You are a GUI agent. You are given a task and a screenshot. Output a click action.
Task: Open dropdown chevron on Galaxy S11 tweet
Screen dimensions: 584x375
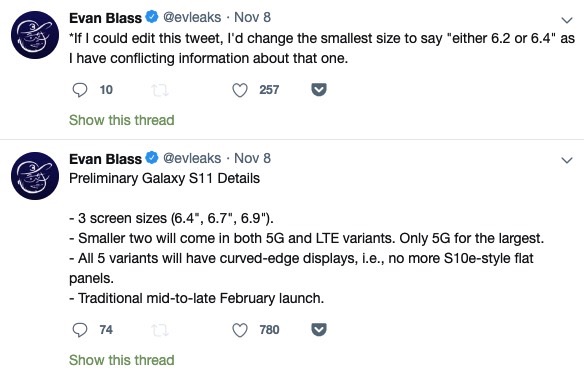click(x=567, y=160)
